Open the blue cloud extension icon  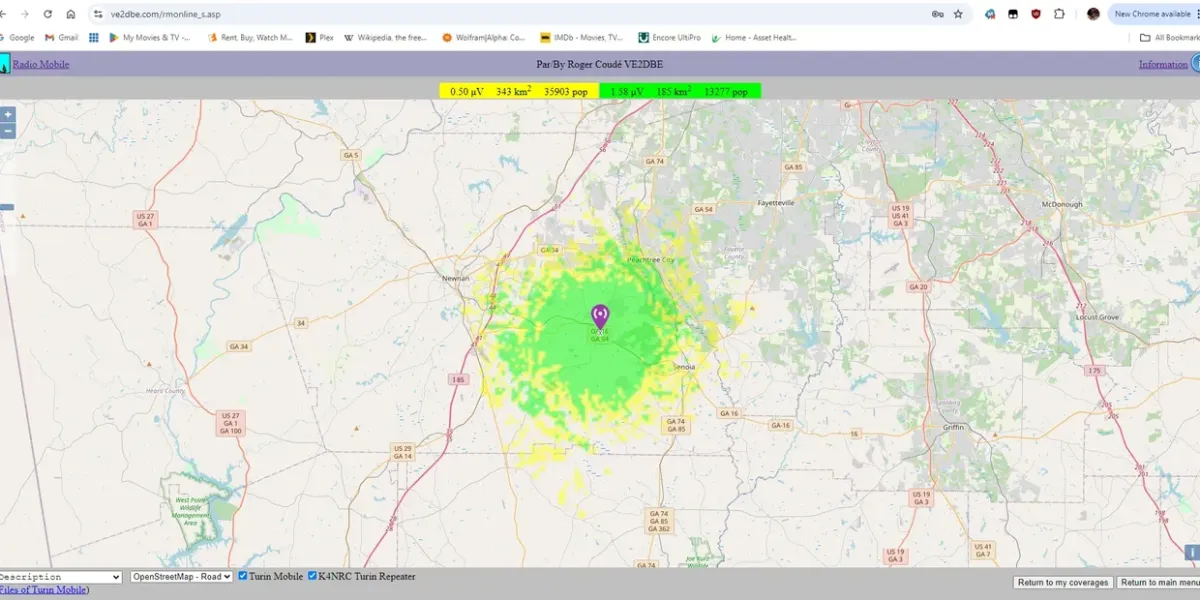point(990,14)
